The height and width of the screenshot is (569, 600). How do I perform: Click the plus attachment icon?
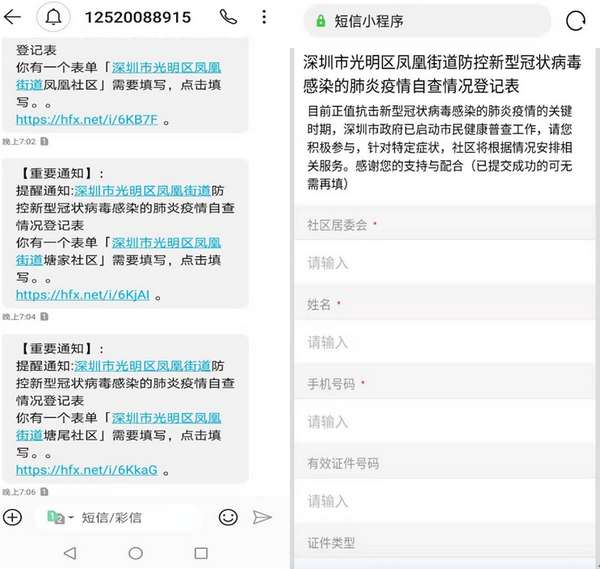tap(12, 517)
